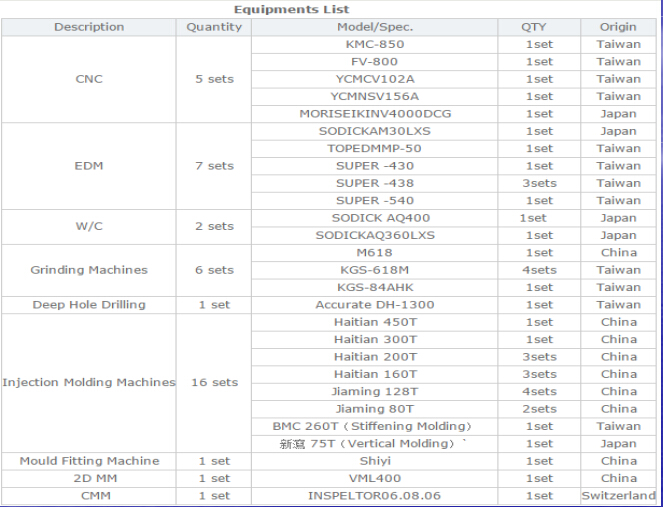Screen dimensions: 663x507
Task: Click 4sets in the KGS-618M row
Action: click(539, 270)
